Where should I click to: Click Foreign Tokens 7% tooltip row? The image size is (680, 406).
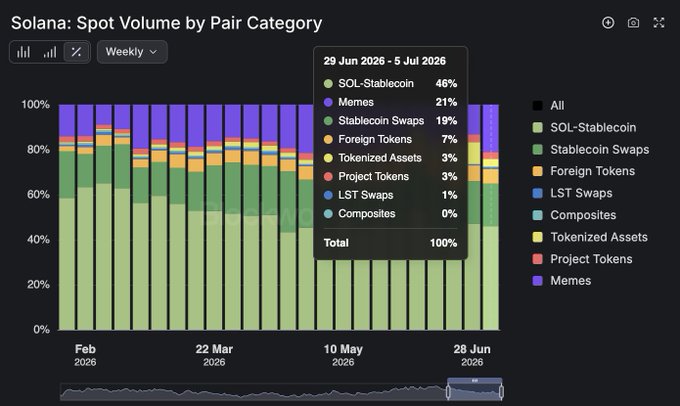click(x=390, y=139)
